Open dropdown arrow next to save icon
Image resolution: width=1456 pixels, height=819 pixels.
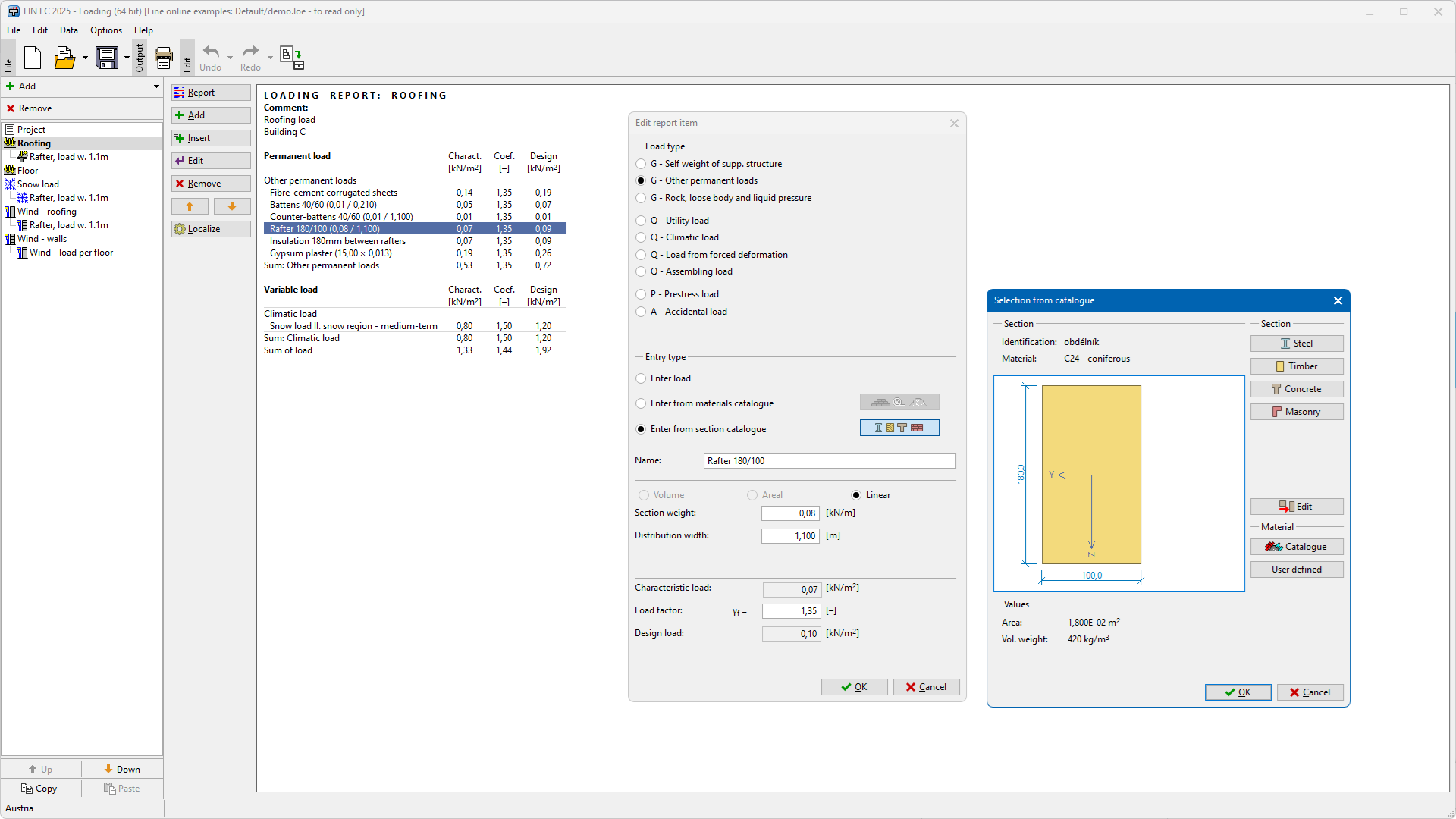pyautogui.click(x=127, y=58)
